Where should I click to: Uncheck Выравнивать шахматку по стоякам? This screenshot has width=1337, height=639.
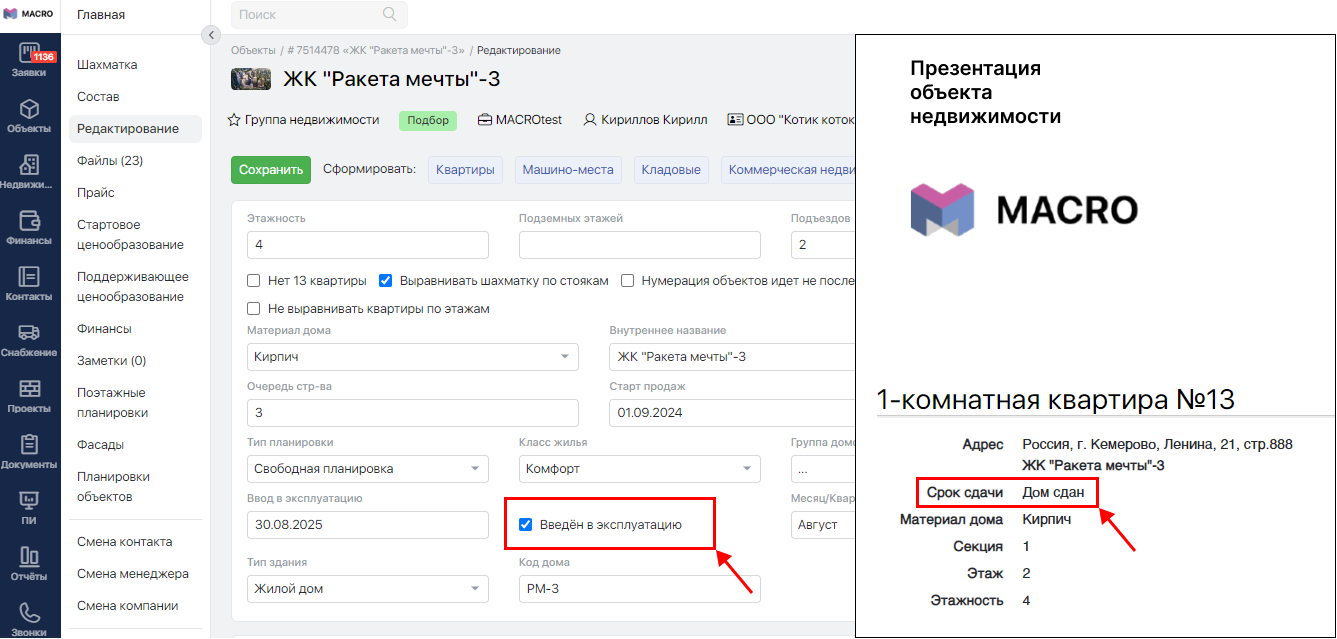click(x=386, y=281)
